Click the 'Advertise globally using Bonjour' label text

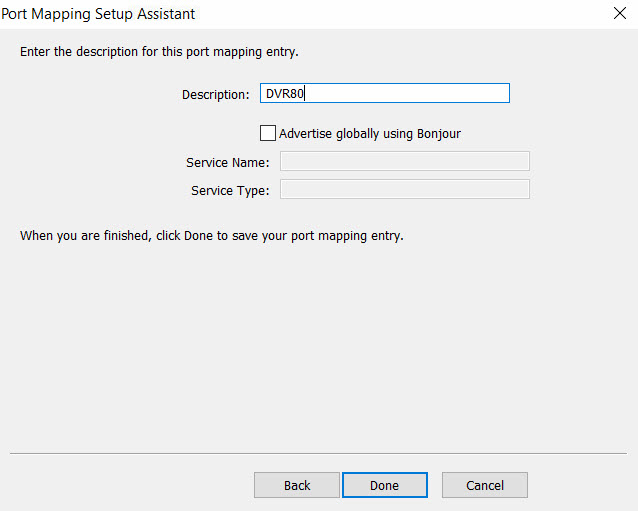pos(369,133)
